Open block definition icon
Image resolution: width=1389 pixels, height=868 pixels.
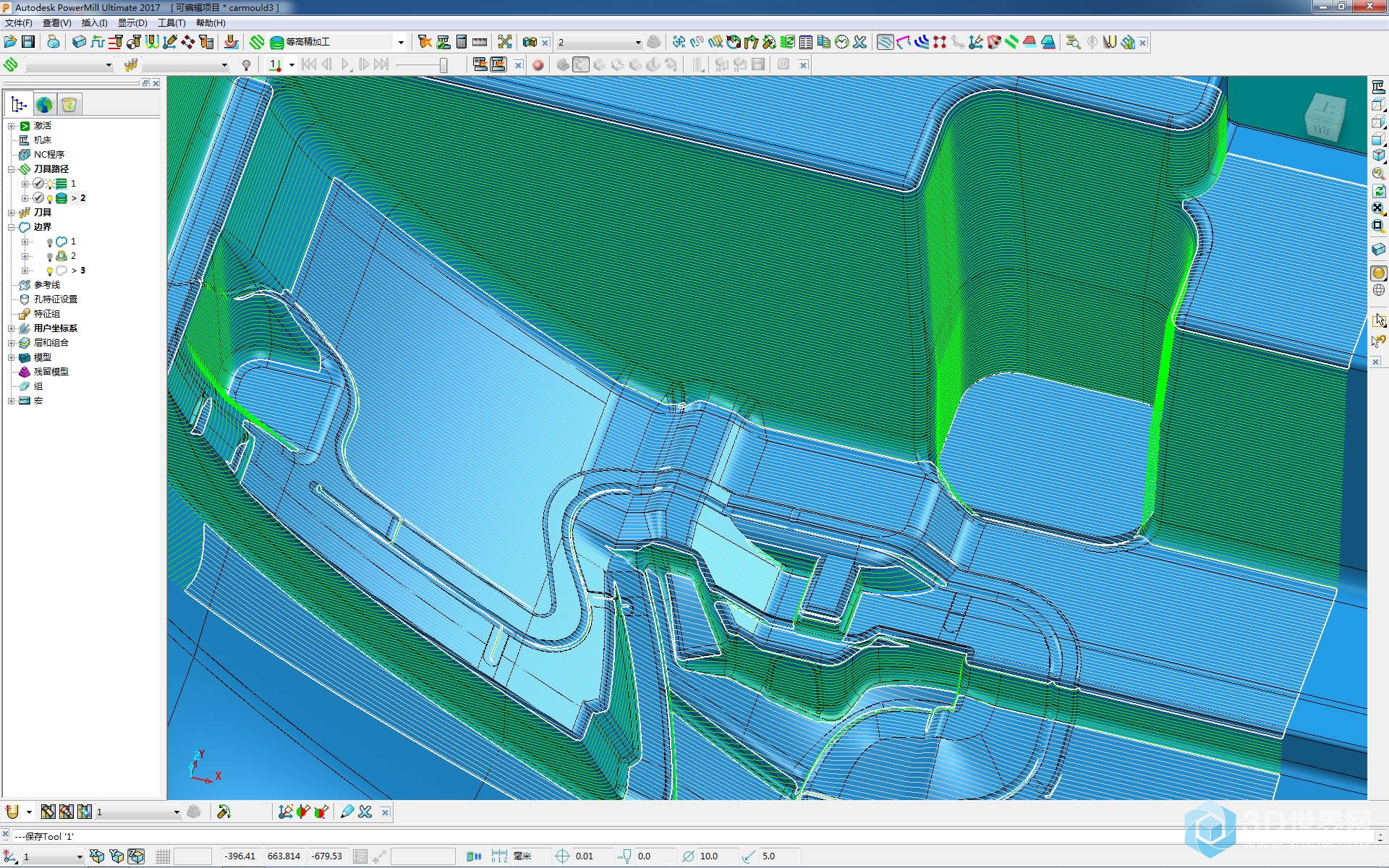coord(80,42)
